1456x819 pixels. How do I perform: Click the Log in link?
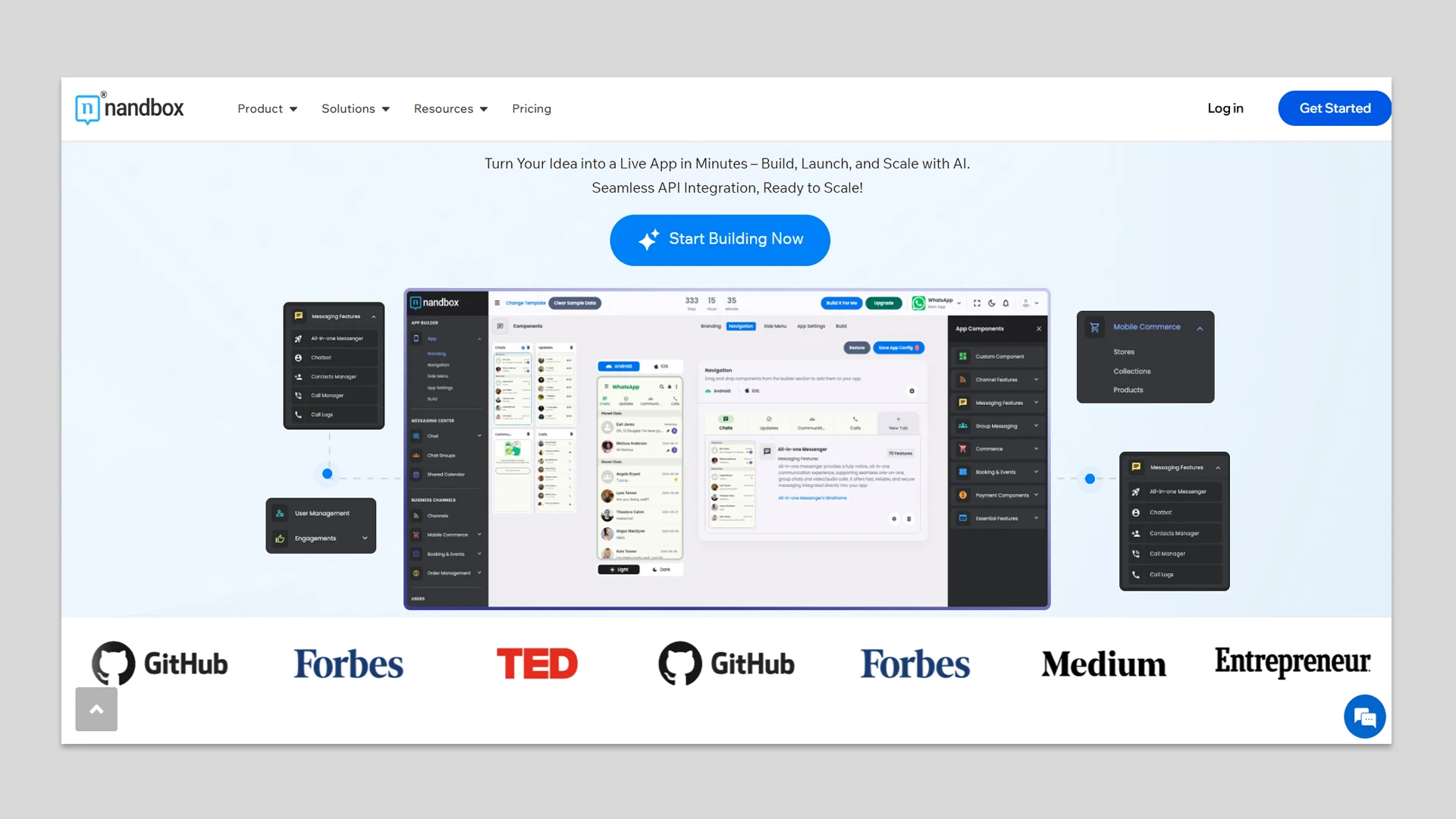(x=1225, y=108)
